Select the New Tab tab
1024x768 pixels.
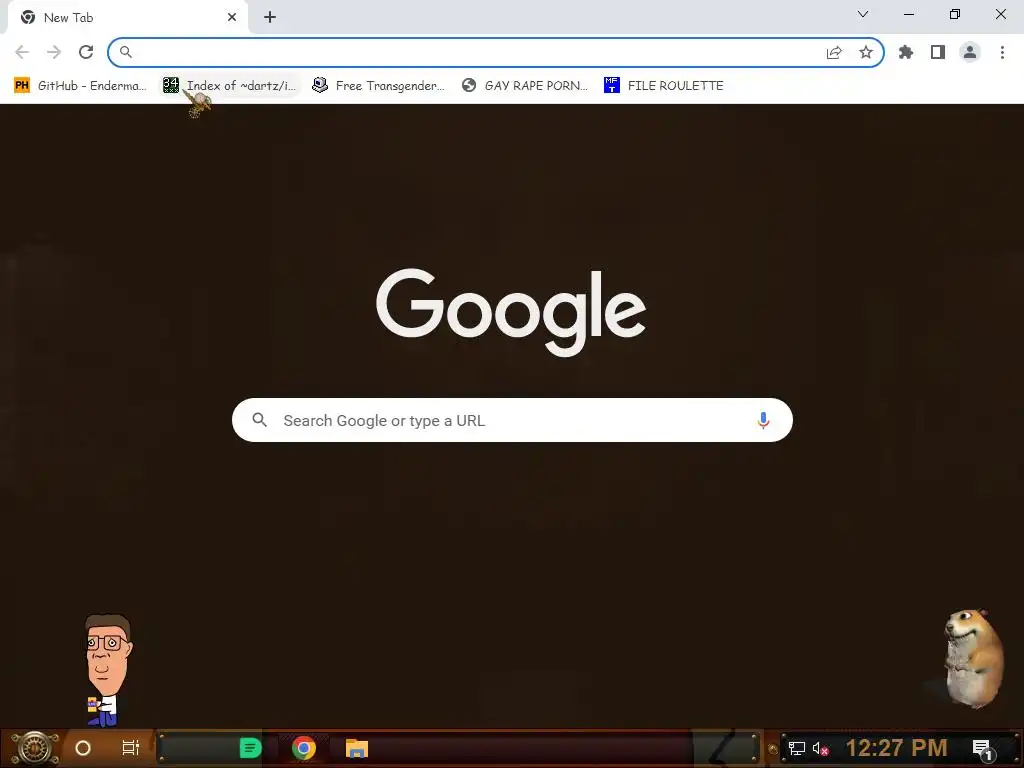click(127, 18)
